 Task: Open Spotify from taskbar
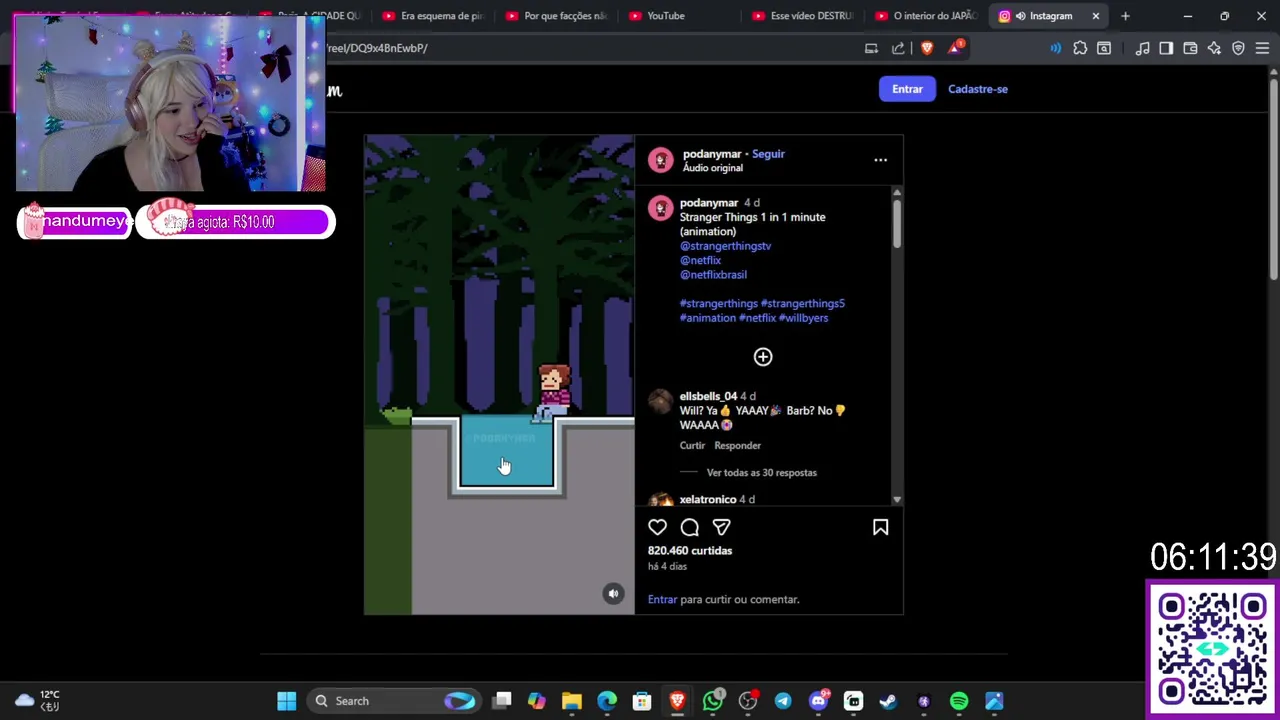(x=959, y=701)
